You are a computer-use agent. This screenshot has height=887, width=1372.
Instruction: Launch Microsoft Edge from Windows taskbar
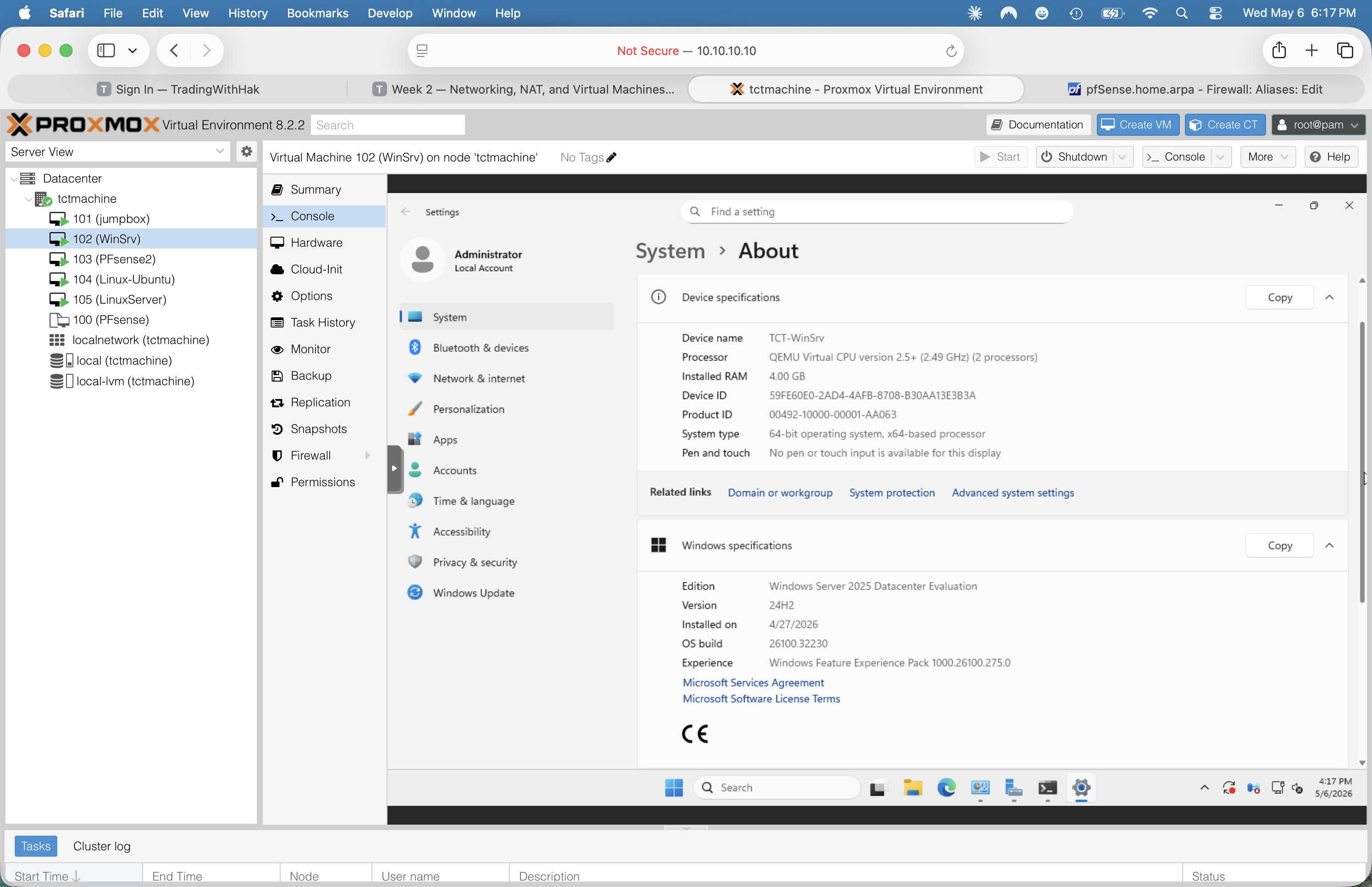(946, 787)
